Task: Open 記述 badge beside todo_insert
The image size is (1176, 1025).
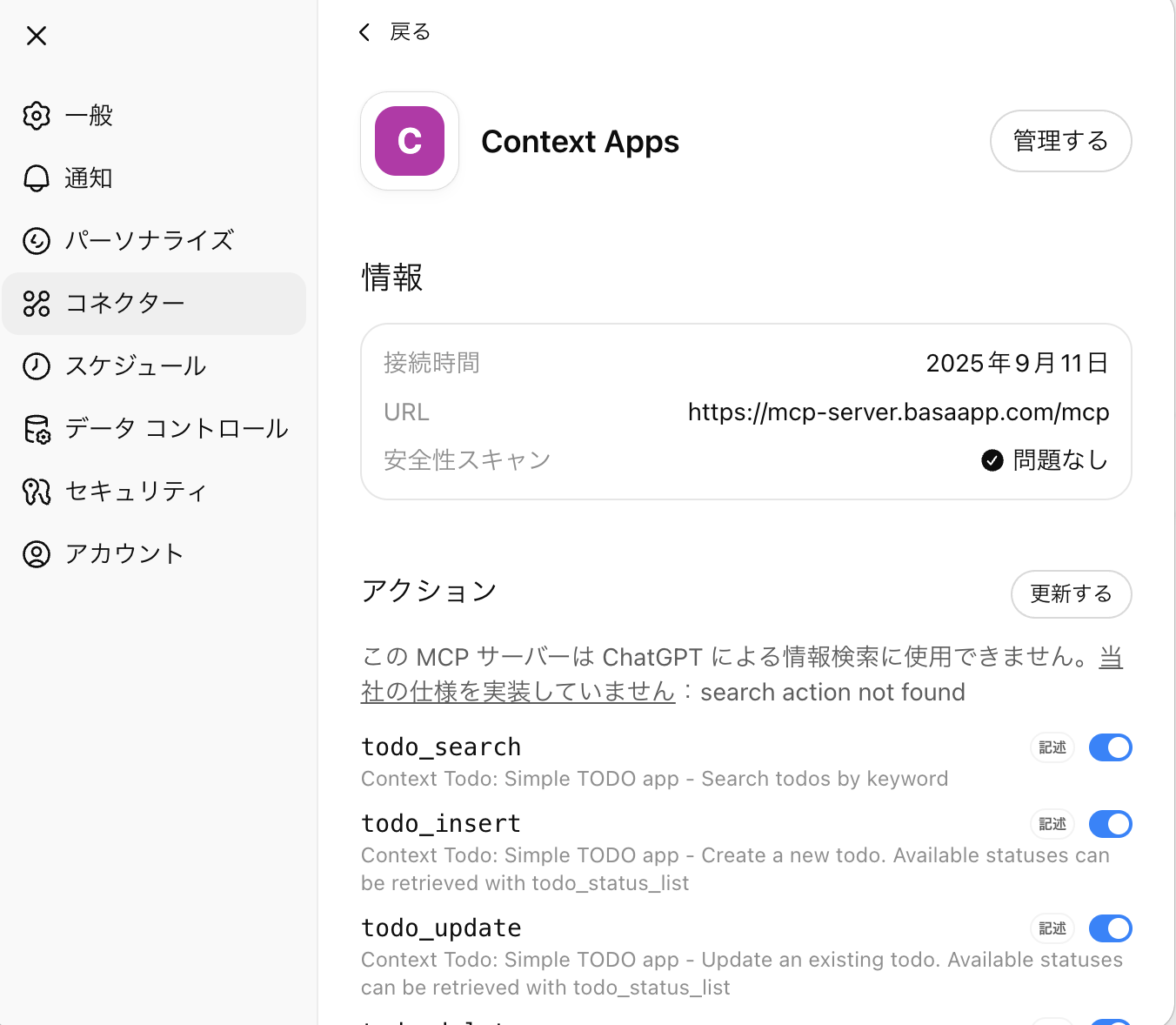Action: click(1052, 824)
